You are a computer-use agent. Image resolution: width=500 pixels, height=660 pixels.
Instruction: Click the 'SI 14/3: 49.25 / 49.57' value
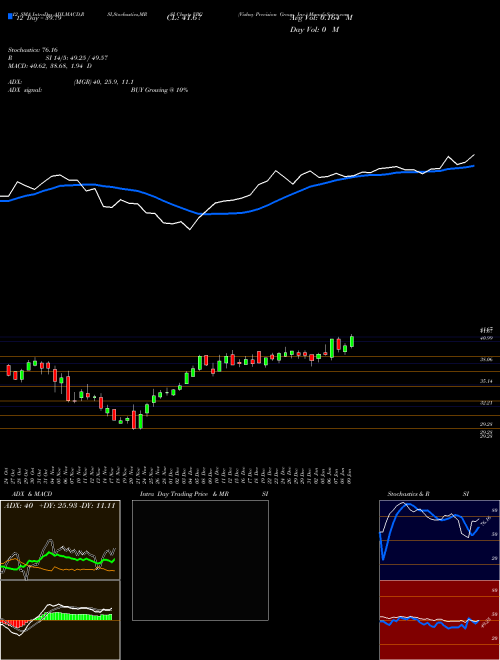[77, 58]
